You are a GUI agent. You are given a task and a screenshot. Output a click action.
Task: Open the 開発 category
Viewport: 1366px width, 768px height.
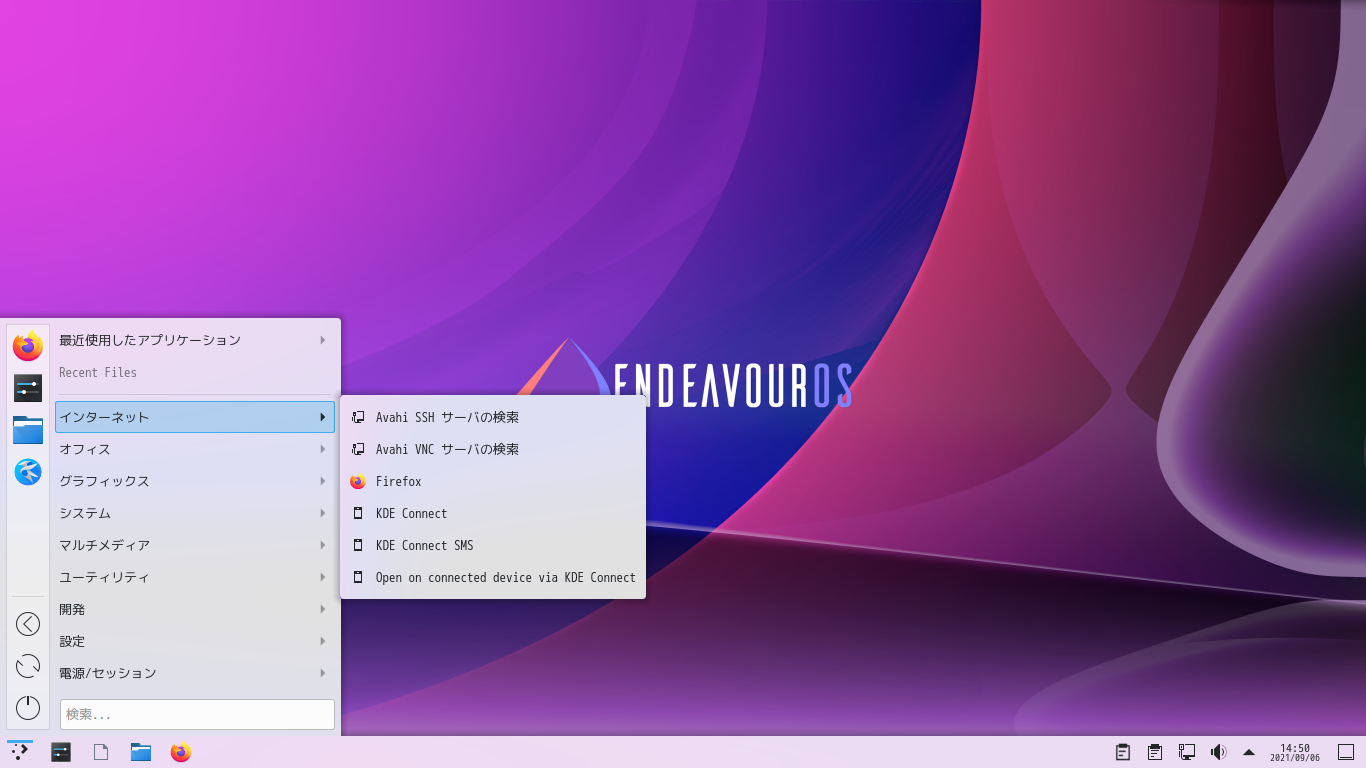click(195, 609)
